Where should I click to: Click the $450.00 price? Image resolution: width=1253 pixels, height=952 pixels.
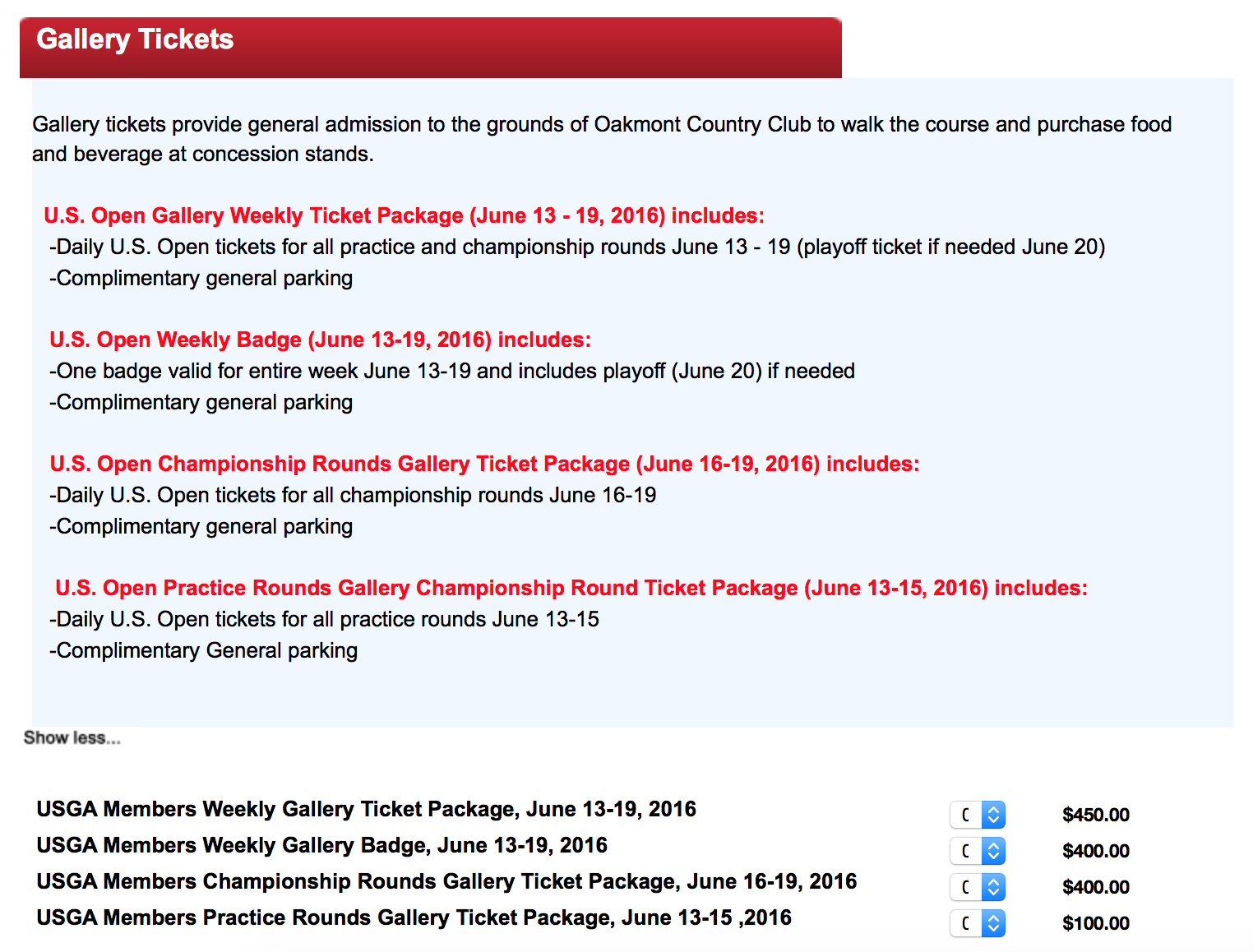pos(1095,815)
